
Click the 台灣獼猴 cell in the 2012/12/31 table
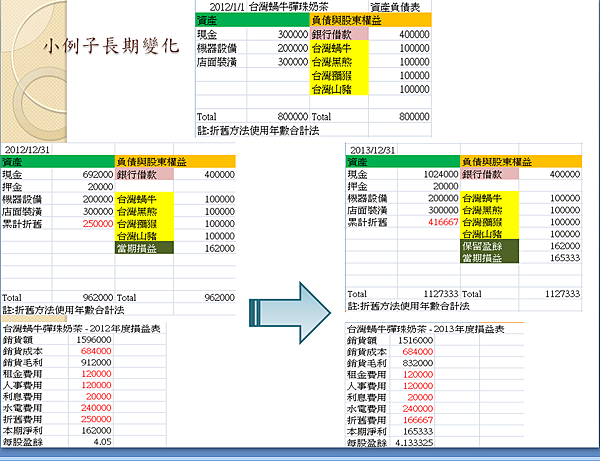(x=144, y=224)
